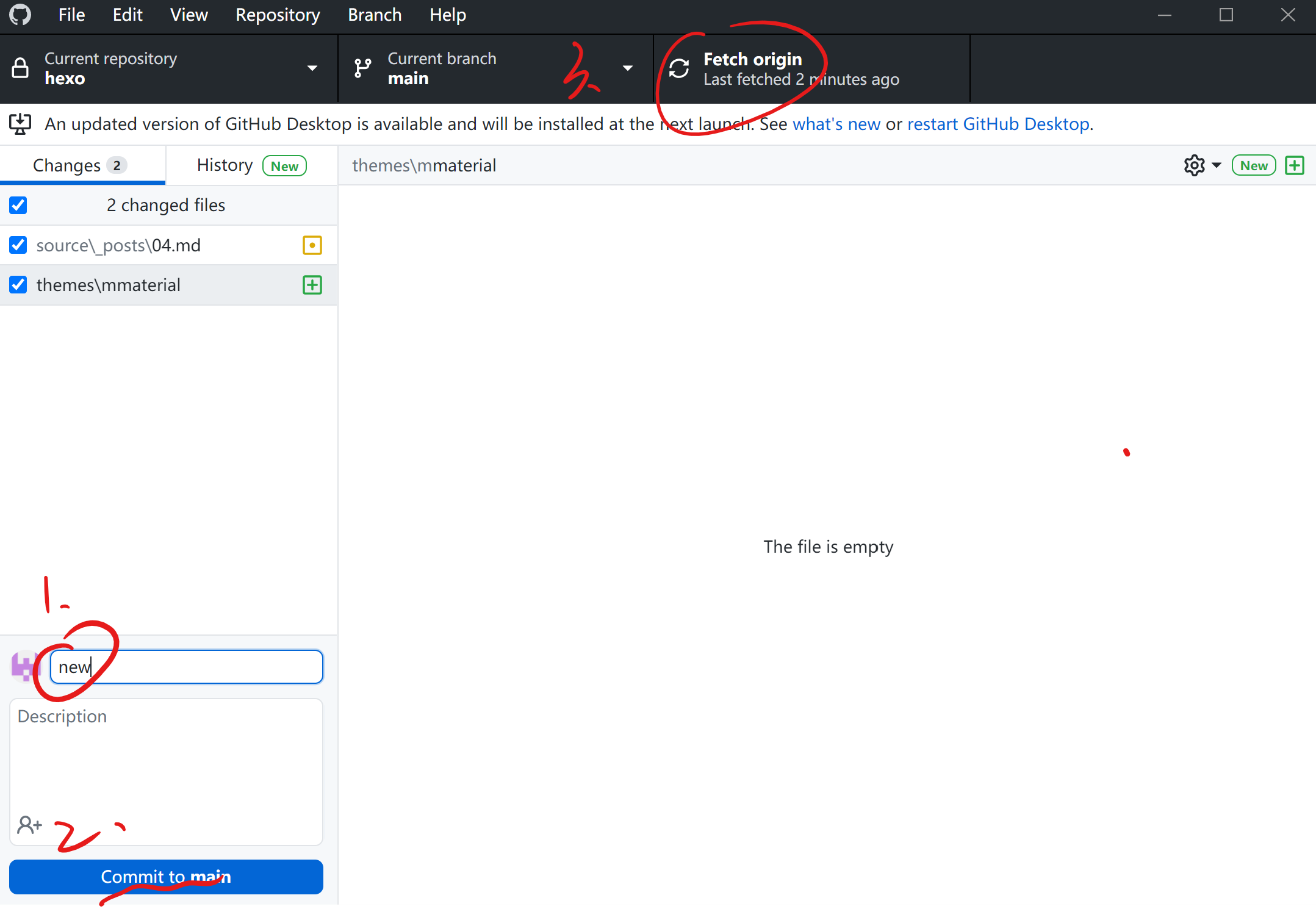Click the user avatar beside summary field
Screen dimensions: 1316x909
click(24, 667)
